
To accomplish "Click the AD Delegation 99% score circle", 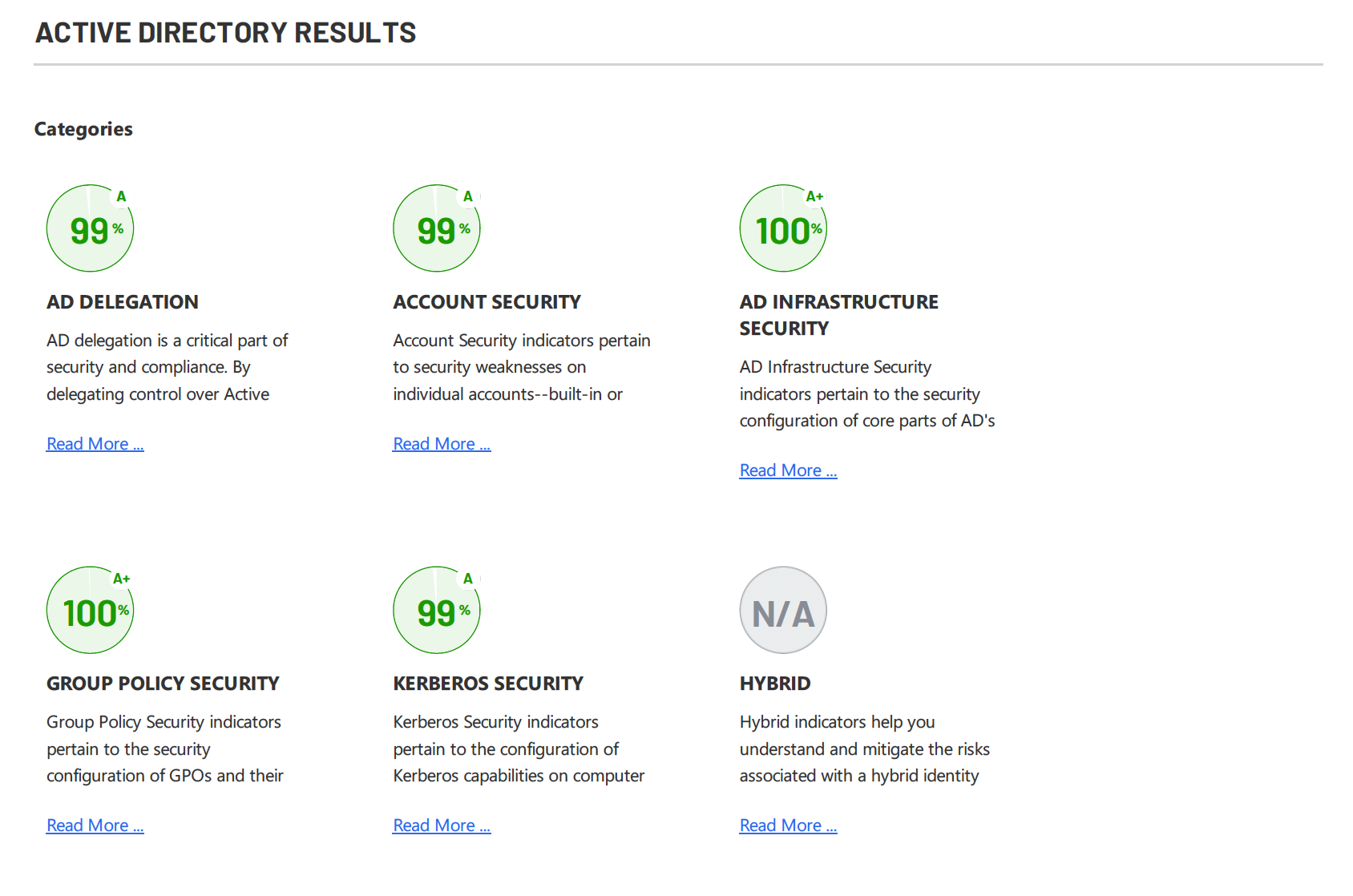I will coord(91,229).
